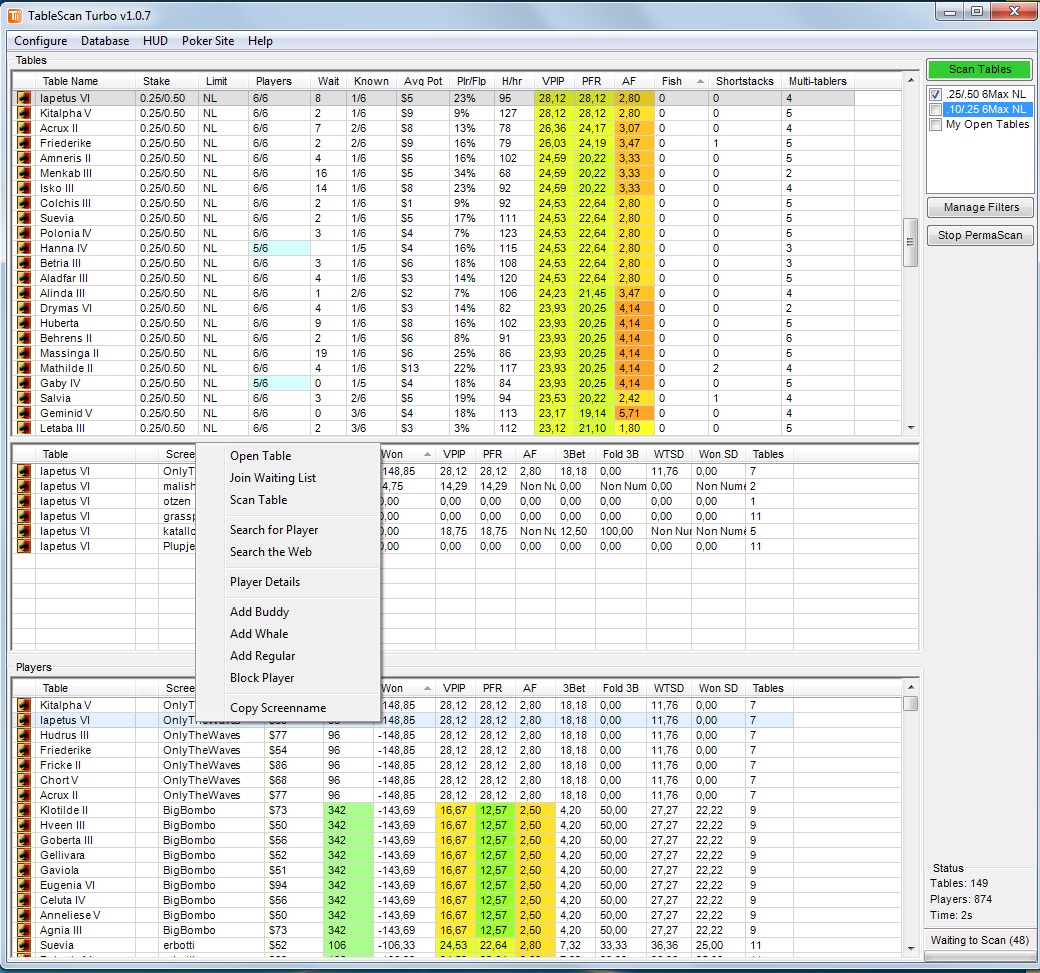
Task: Select the row icon for Hanna IV
Action: click(25, 248)
